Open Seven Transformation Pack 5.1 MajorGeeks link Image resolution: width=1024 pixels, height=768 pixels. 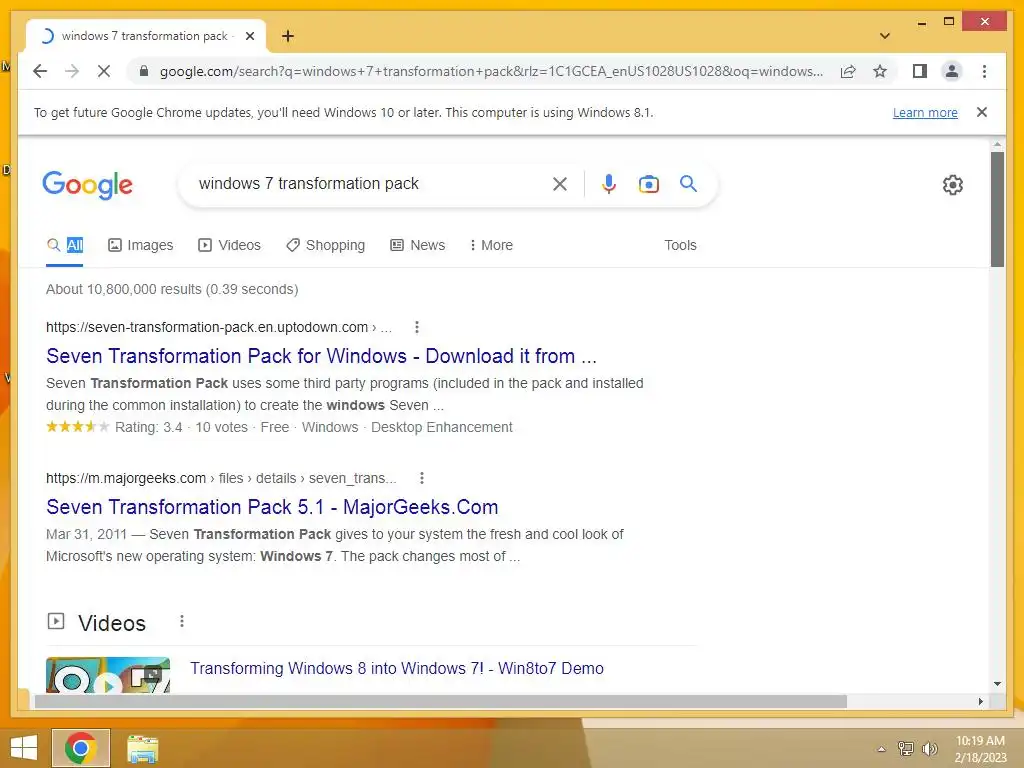pos(272,507)
